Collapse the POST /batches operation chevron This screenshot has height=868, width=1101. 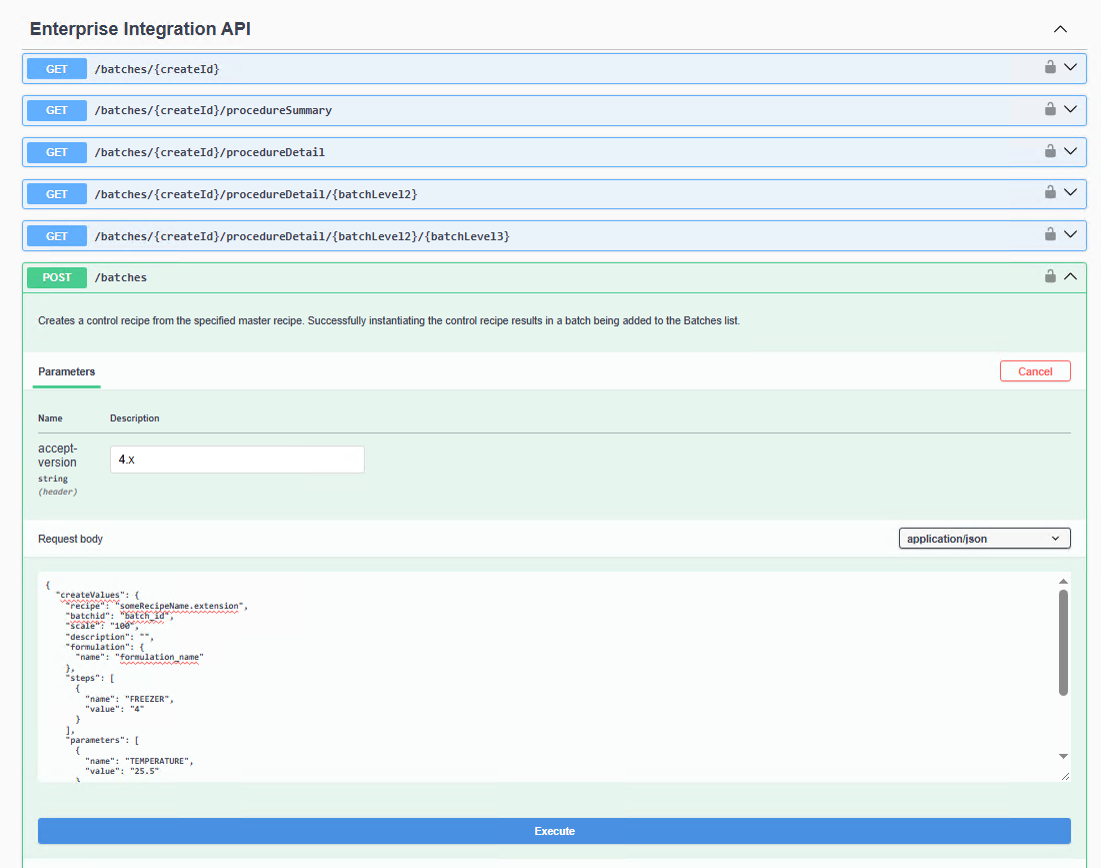click(x=1070, y=276)
